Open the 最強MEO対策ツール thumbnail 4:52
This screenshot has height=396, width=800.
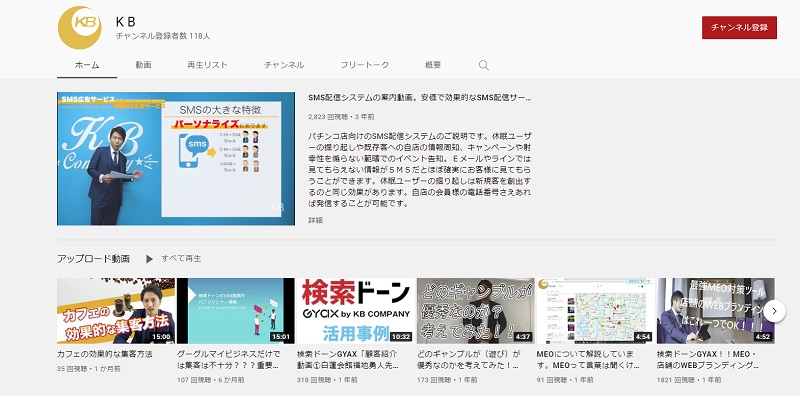coord(715,311)
